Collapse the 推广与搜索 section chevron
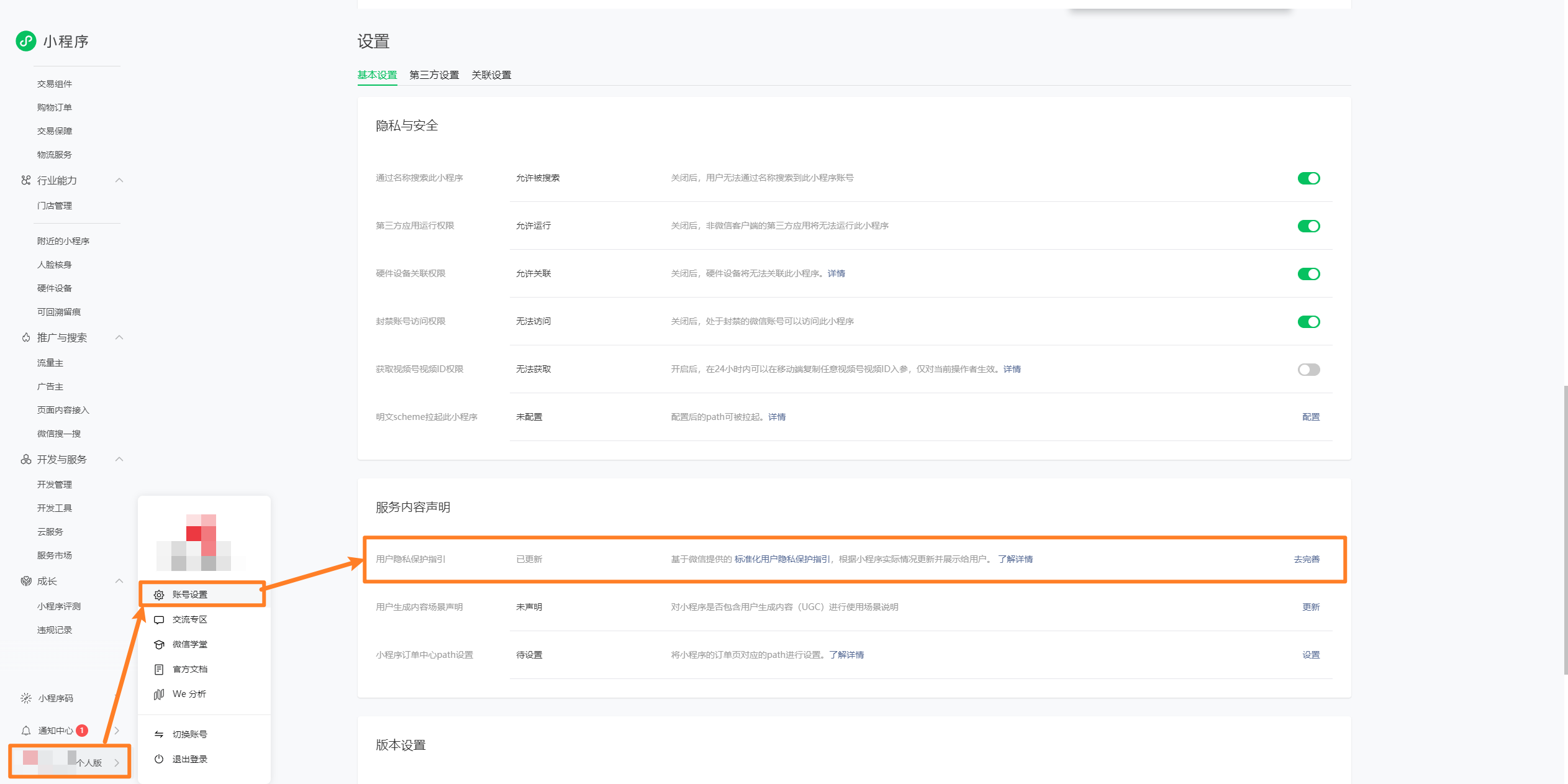The height and width of the screenshot is (784, 1568). pyautogui.click(x=119, y=337)
